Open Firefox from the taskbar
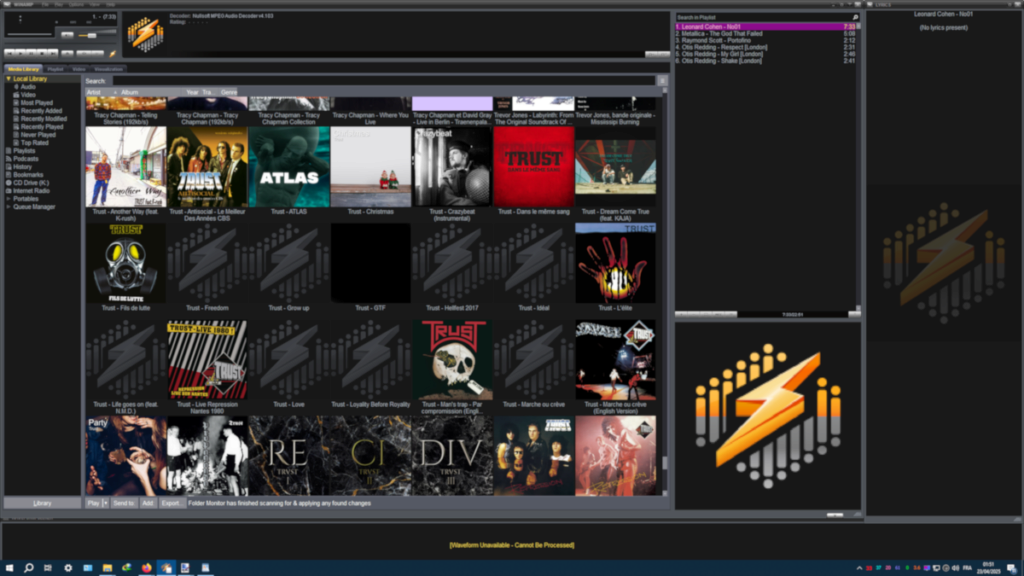1024x576 pixels. tap(146, 568)
